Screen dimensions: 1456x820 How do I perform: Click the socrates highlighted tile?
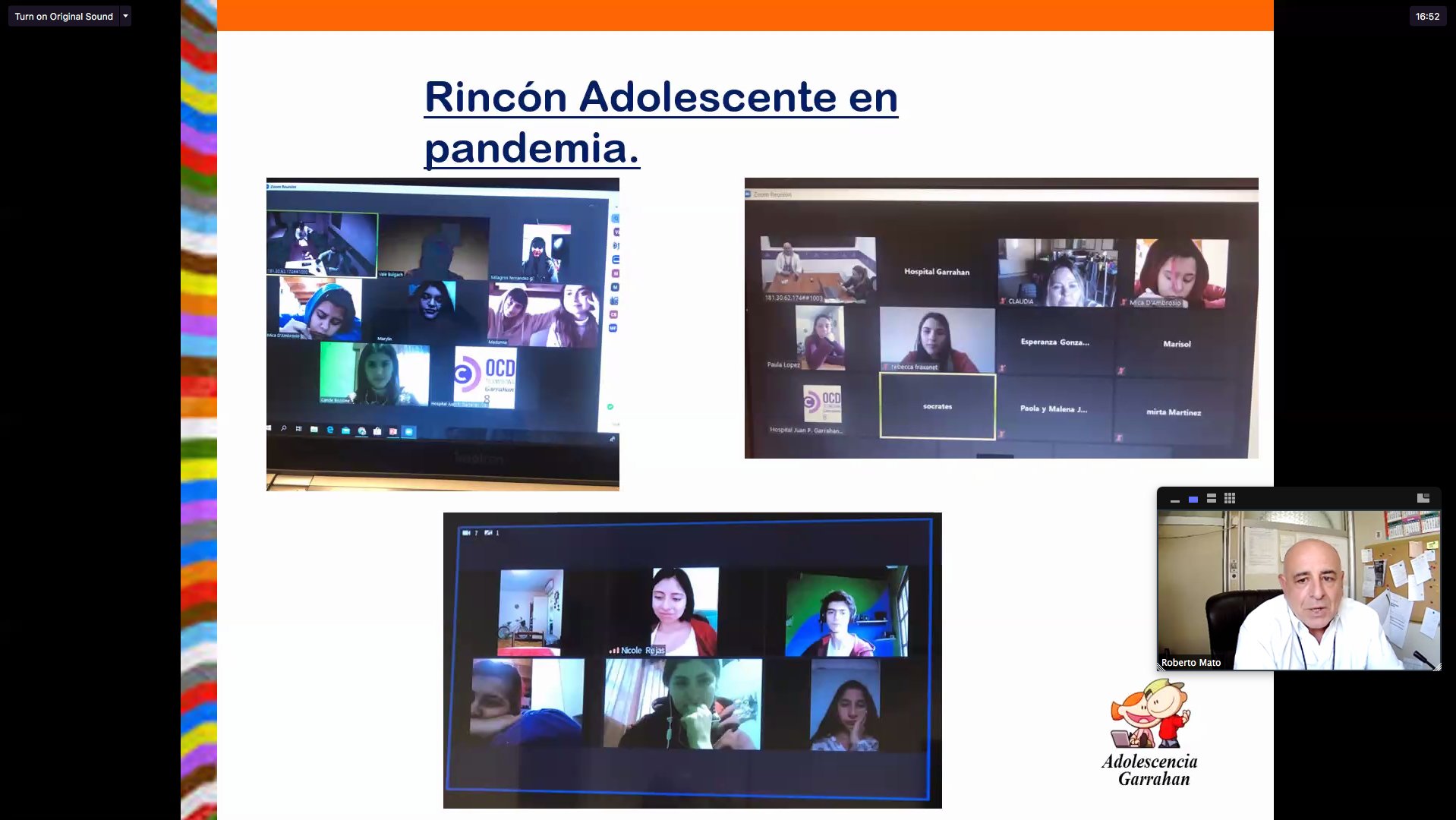click(938, 406)
